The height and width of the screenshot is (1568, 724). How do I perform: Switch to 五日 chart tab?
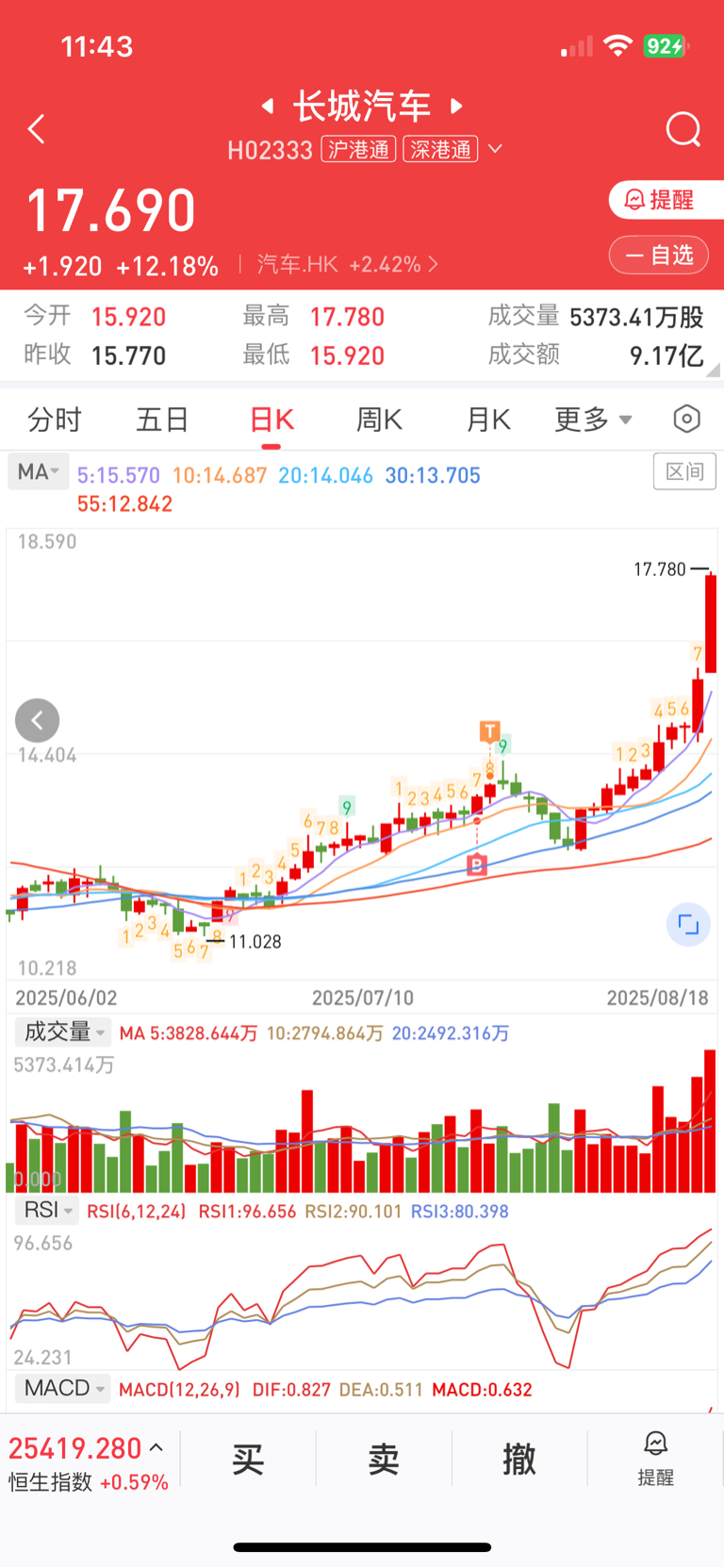click(x=163, y=420)
